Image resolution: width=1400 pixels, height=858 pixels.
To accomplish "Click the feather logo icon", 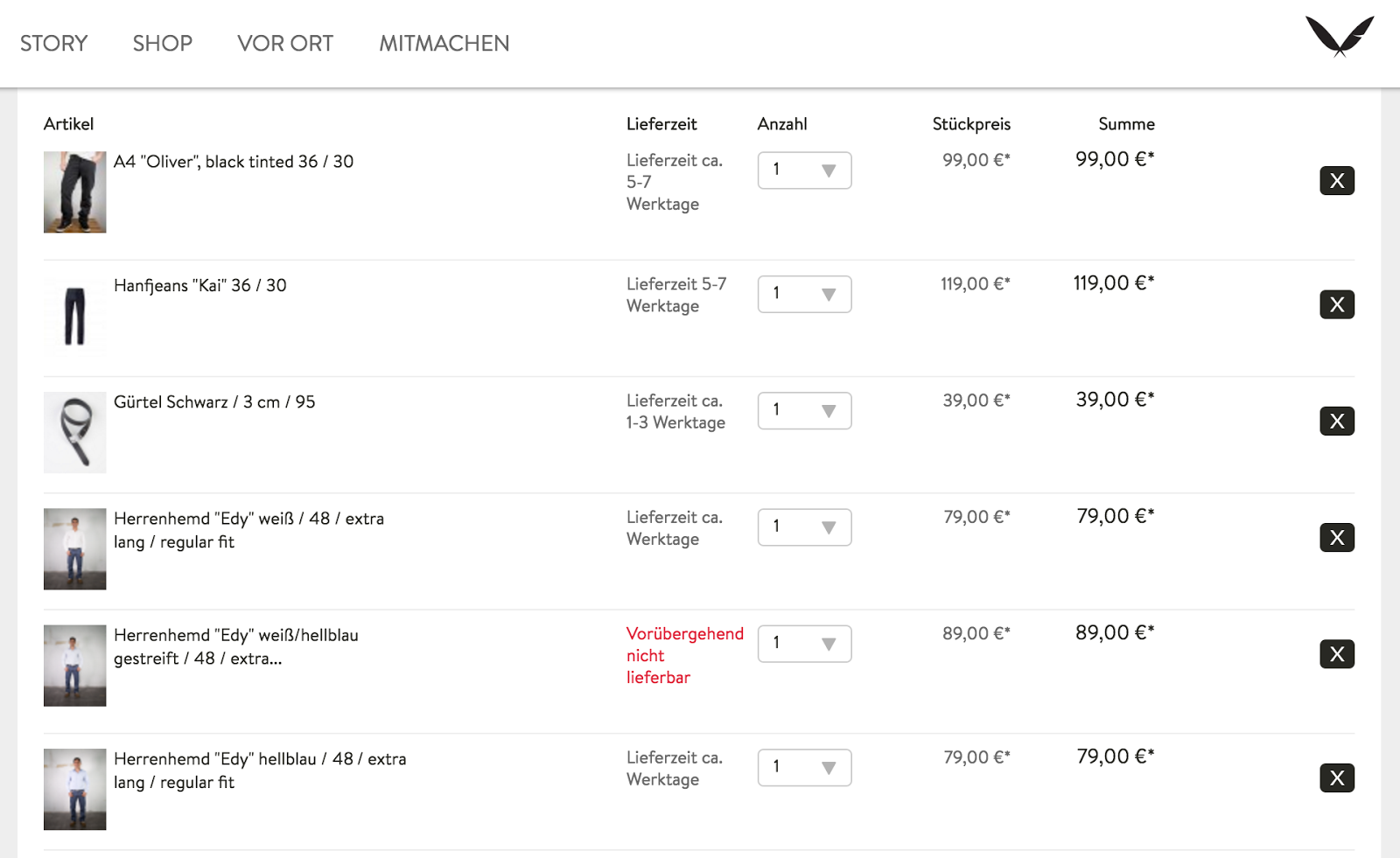I will (x=1340, y=37).
